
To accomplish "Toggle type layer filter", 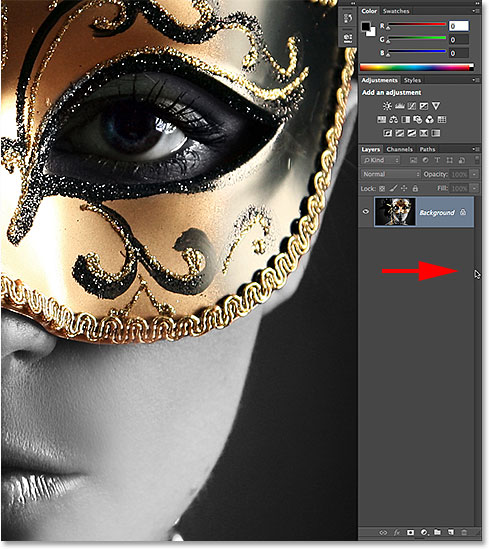I will click(437, 160).
